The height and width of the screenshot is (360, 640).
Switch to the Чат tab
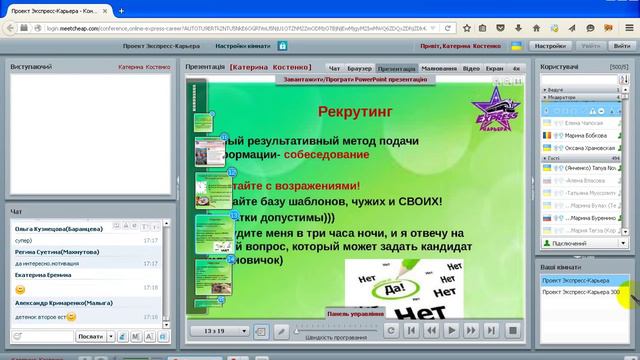334,69
